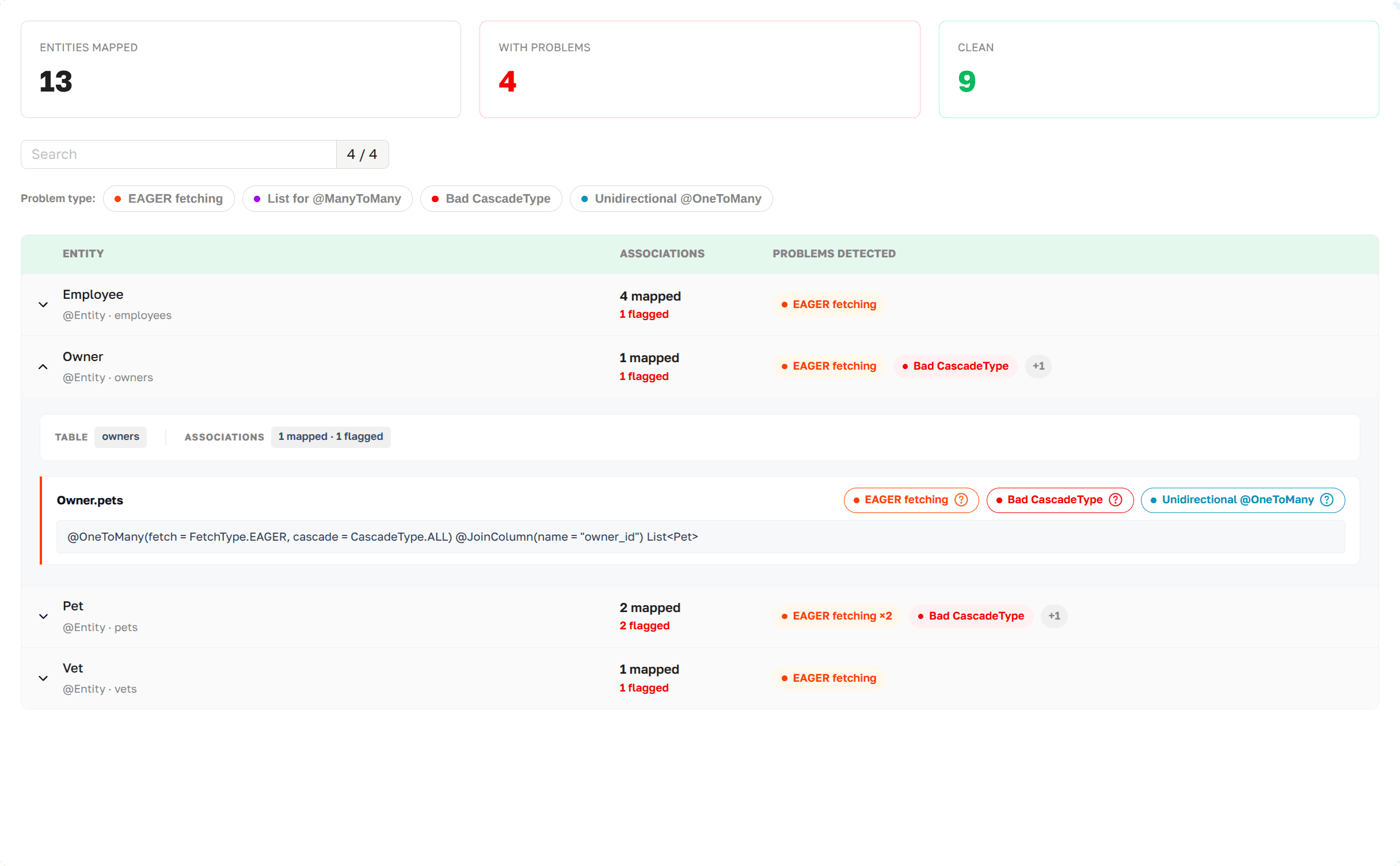
Task: Toggle the List for @ManyToMany filter chip
Action: pyautogui.click(x=328, y=199)
